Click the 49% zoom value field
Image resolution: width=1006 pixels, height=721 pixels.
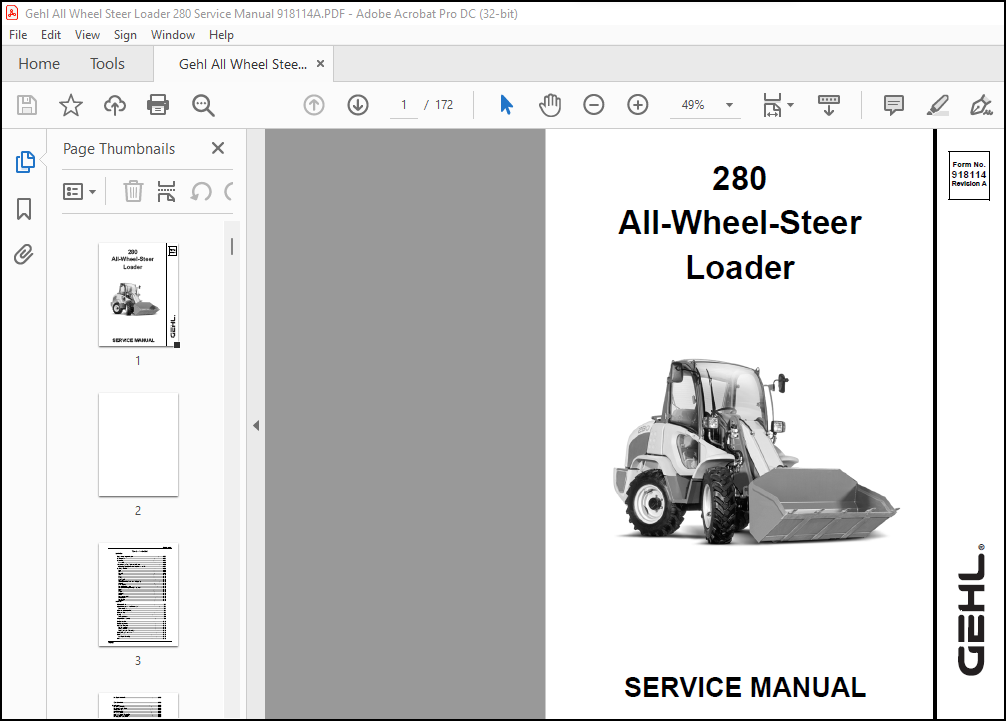693,105
